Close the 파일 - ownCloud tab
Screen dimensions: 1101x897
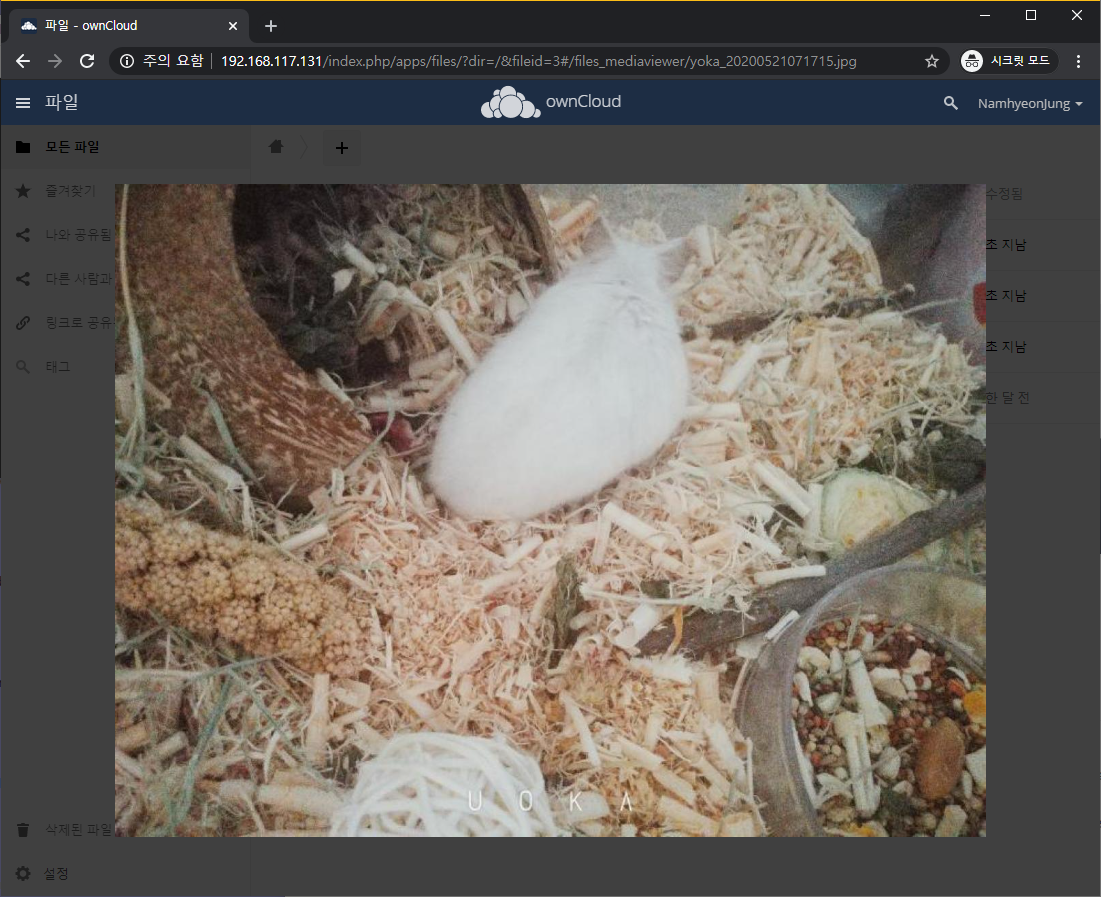click(233, 26)
